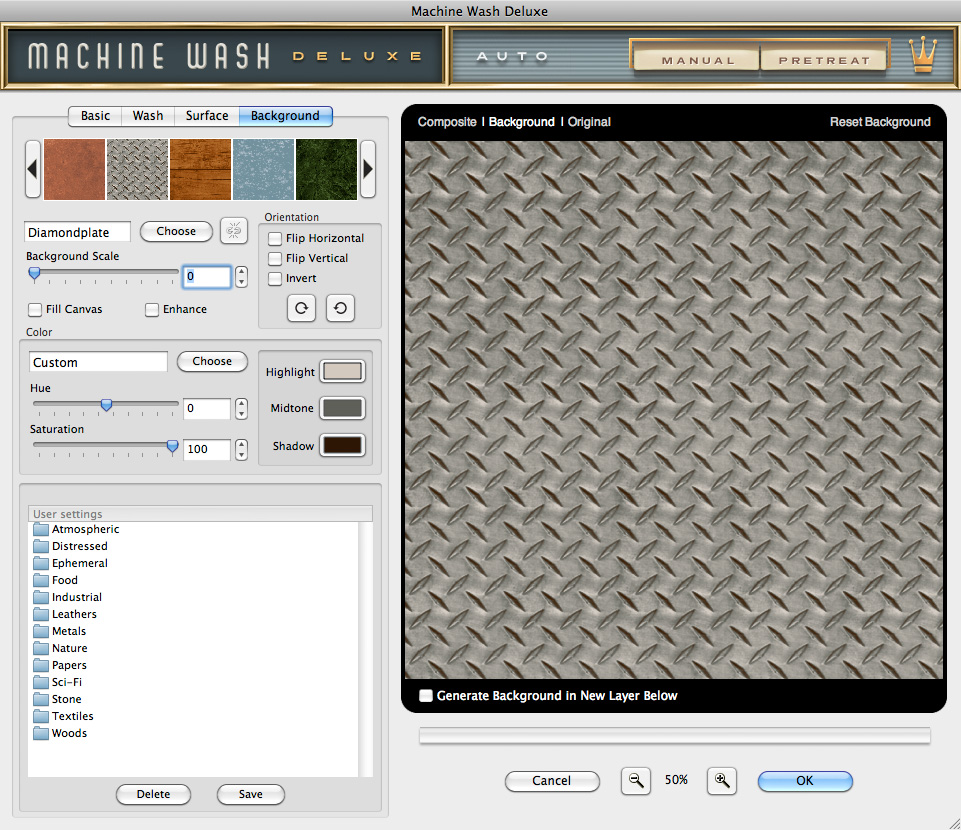Open the Sci-Fi folder
The width and height of the screenshot is (961, 830).
click(58, 682)
